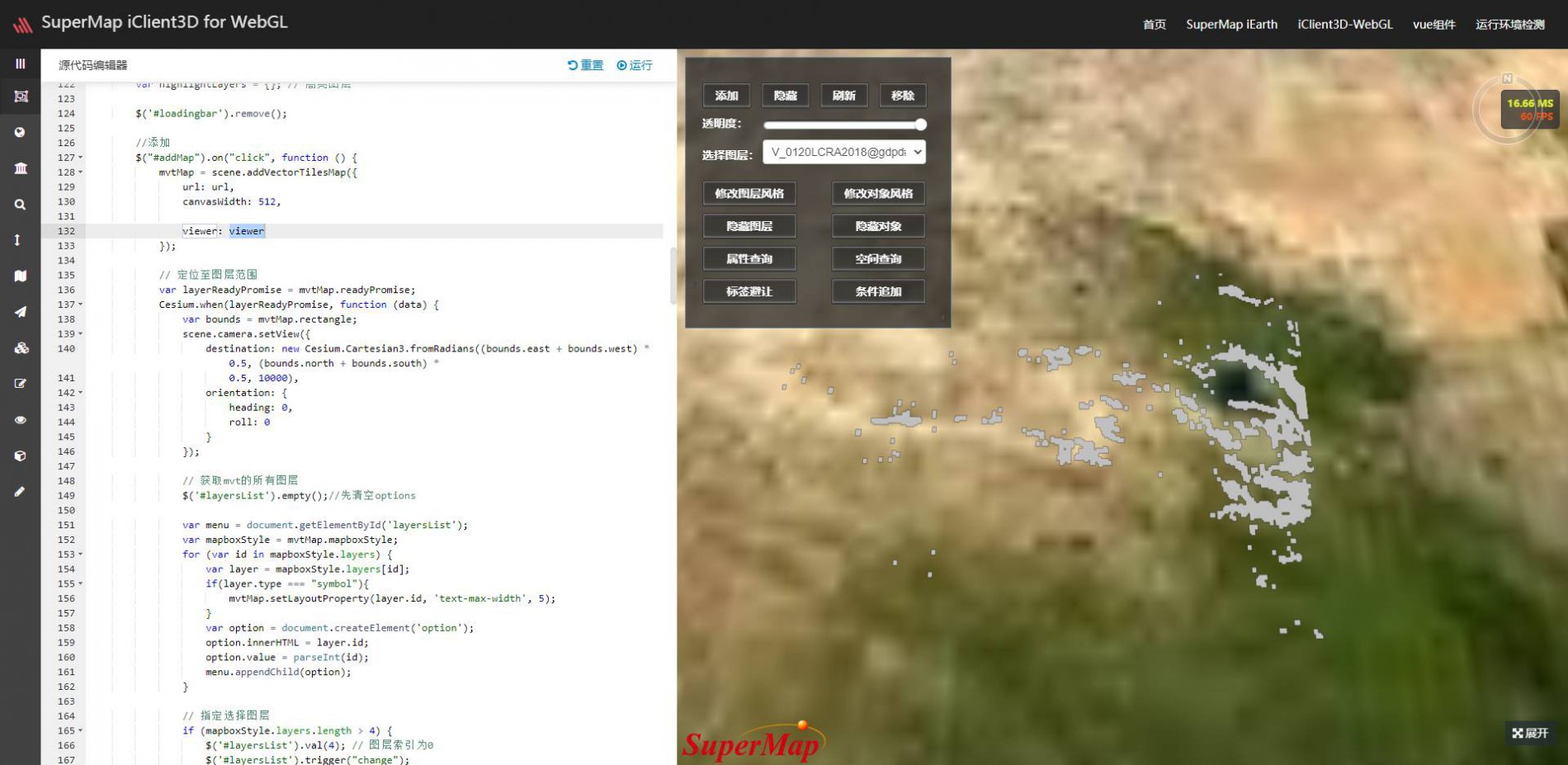Click the magnifier search icon in sidebar
Viewport: 1568px width, 765px height.
point(21,205)
